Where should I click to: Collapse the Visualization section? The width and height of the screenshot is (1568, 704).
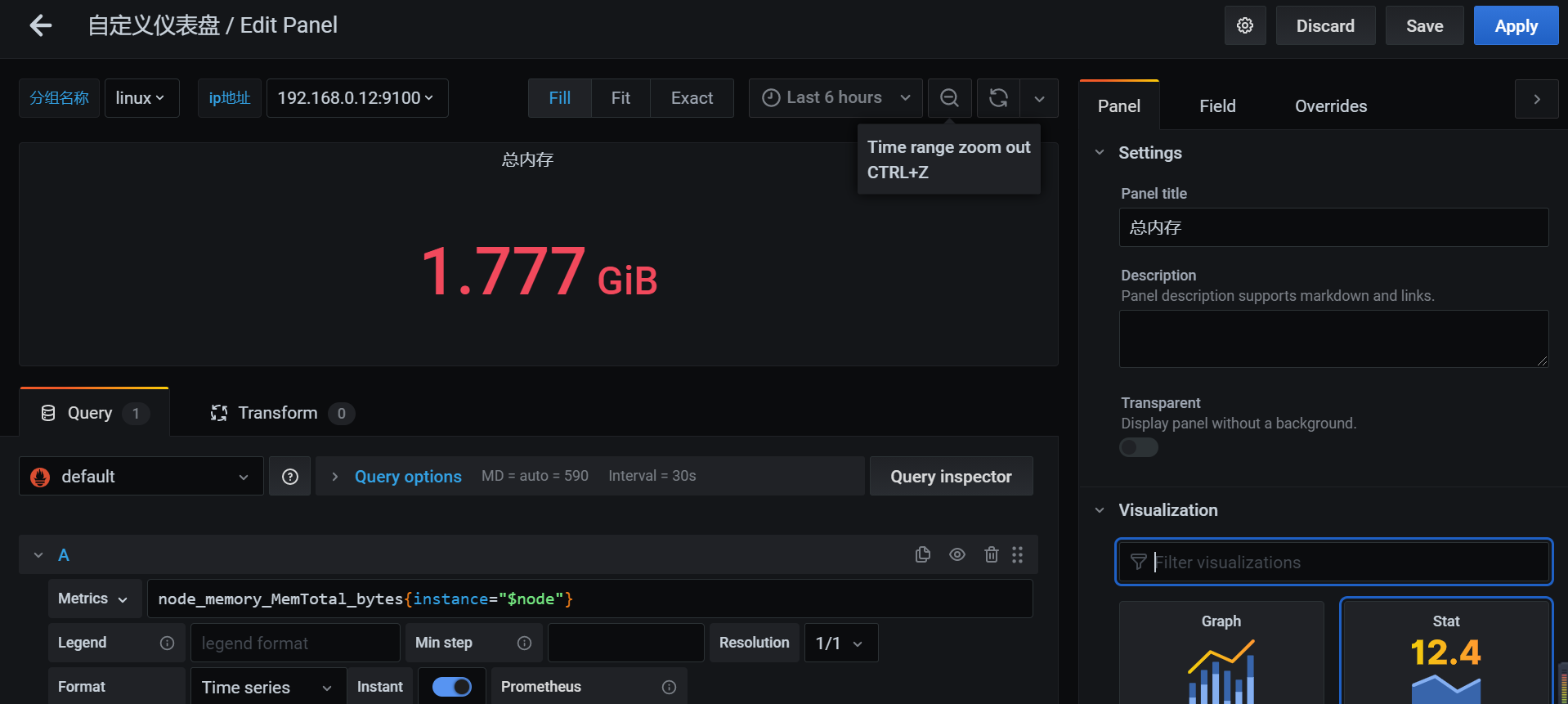pyautogui.click(x=1100, y=510)
